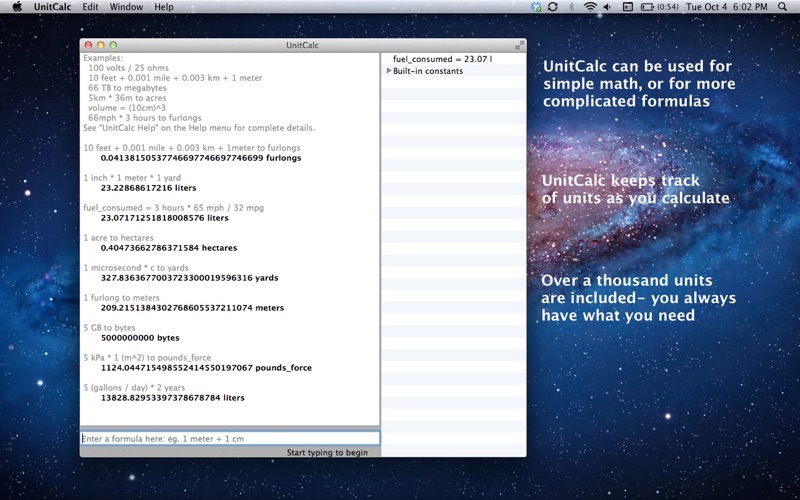The width and height of the screenshot is (800, 500).
Task: Click the Wi-Fi status icon
Action: tap(590, 7)
